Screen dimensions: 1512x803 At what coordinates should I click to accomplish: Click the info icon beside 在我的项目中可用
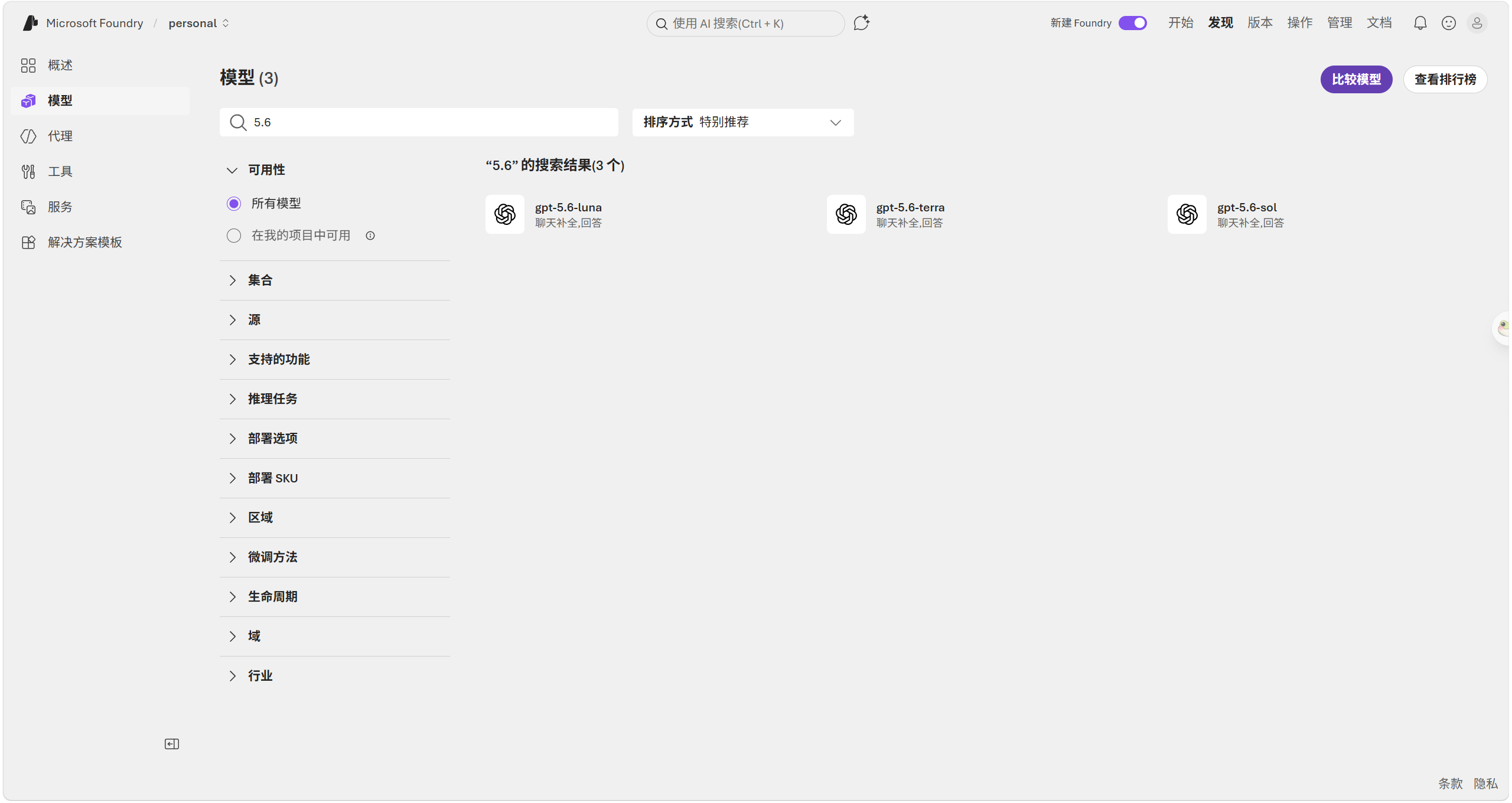coord(370,236)
